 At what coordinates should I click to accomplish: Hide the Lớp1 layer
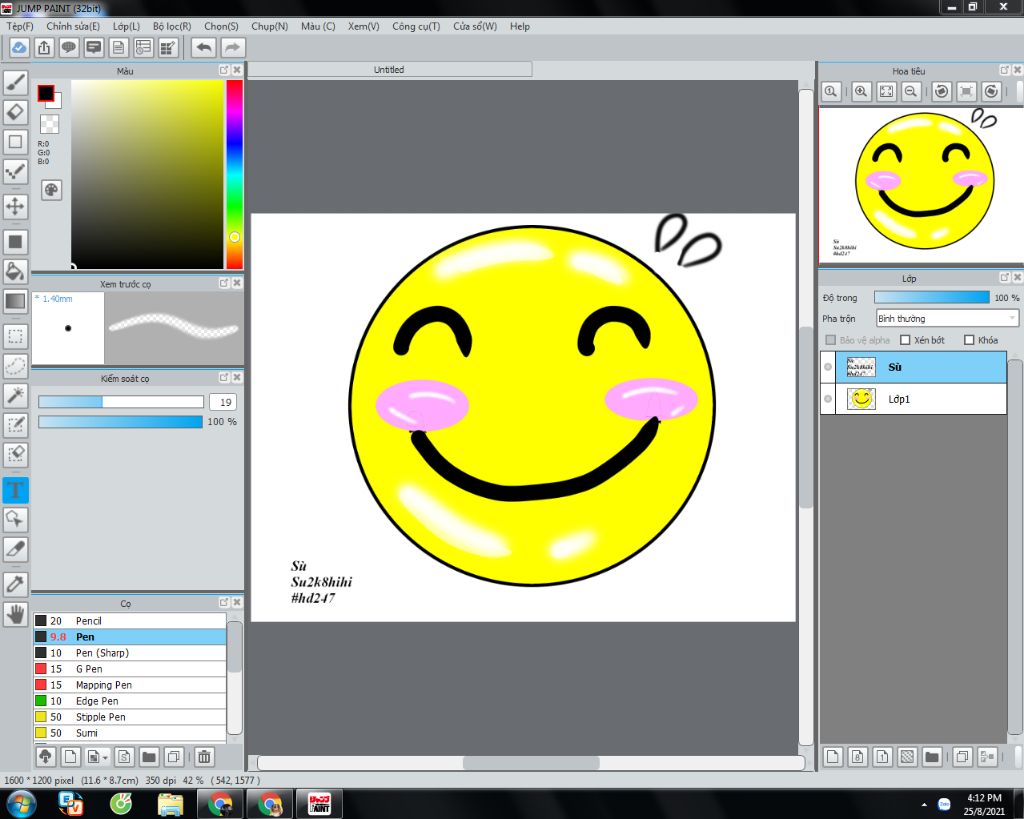pos(828,398)
